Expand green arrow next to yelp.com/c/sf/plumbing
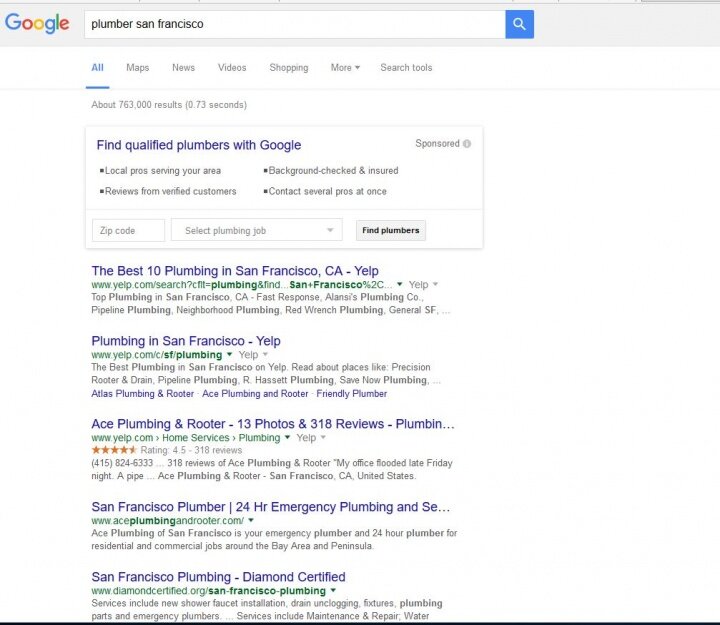 pos(229,355)
